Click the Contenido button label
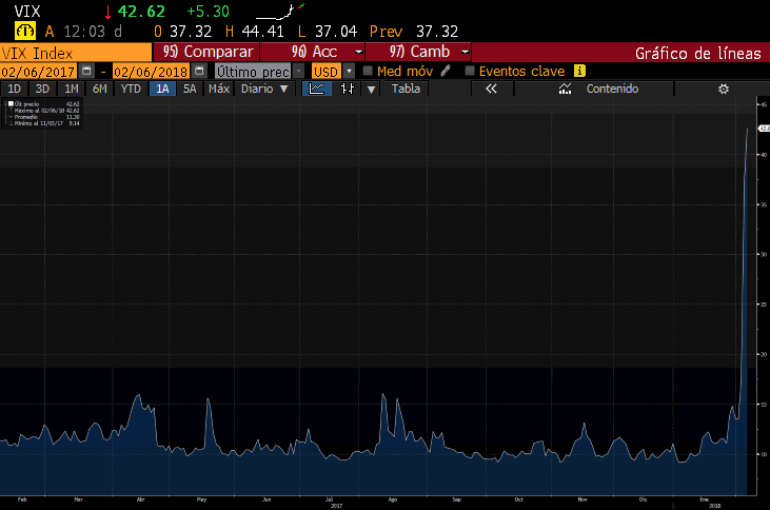This screenshot has width=770, height=510. click(612, 89)
